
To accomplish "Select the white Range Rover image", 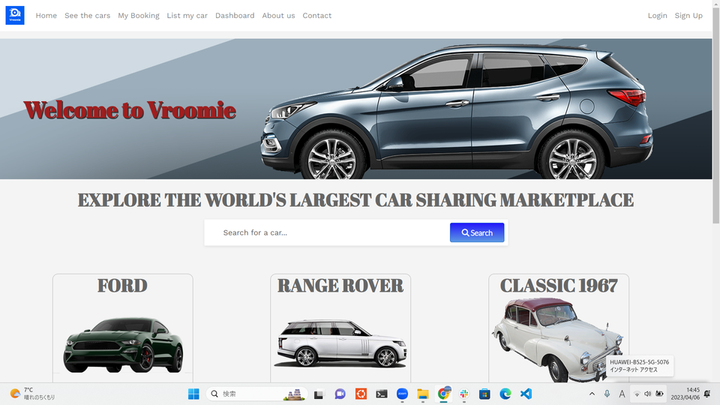I will [x=340, y=343].
